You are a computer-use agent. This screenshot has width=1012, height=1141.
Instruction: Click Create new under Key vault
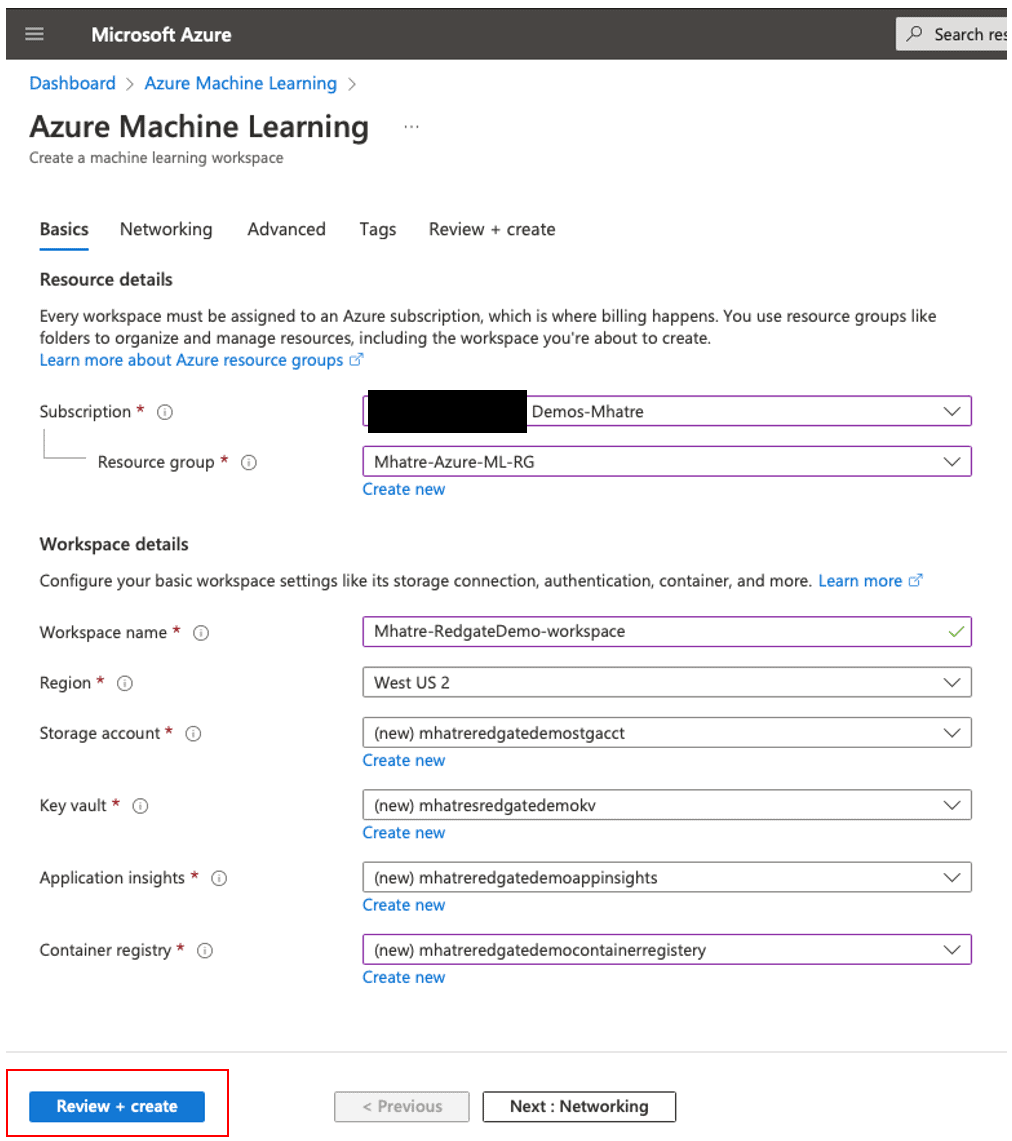pos(404,832)
